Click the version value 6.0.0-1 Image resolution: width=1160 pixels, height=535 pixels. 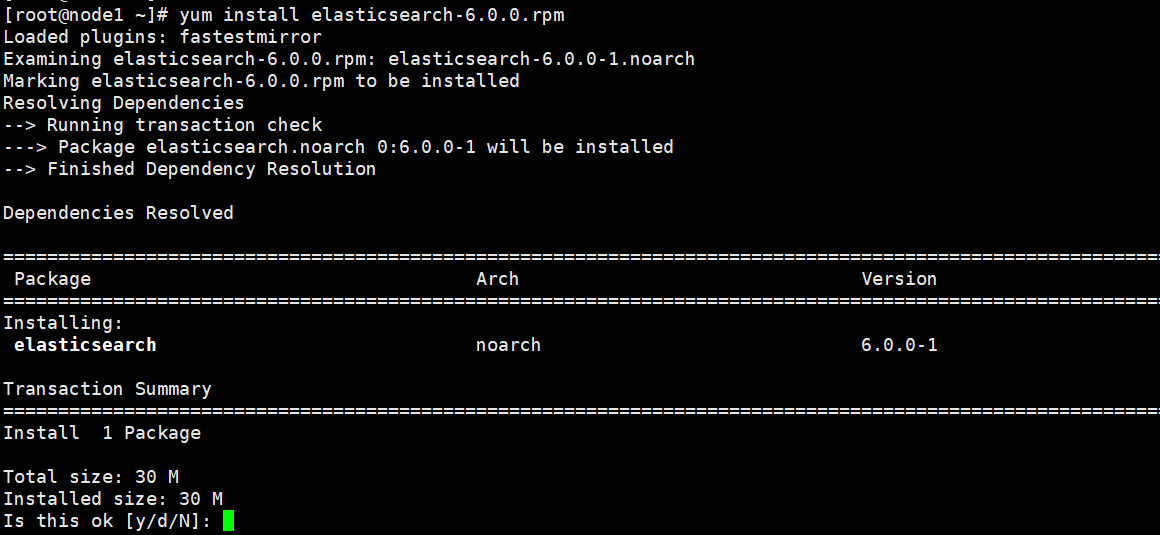[900, 345]
